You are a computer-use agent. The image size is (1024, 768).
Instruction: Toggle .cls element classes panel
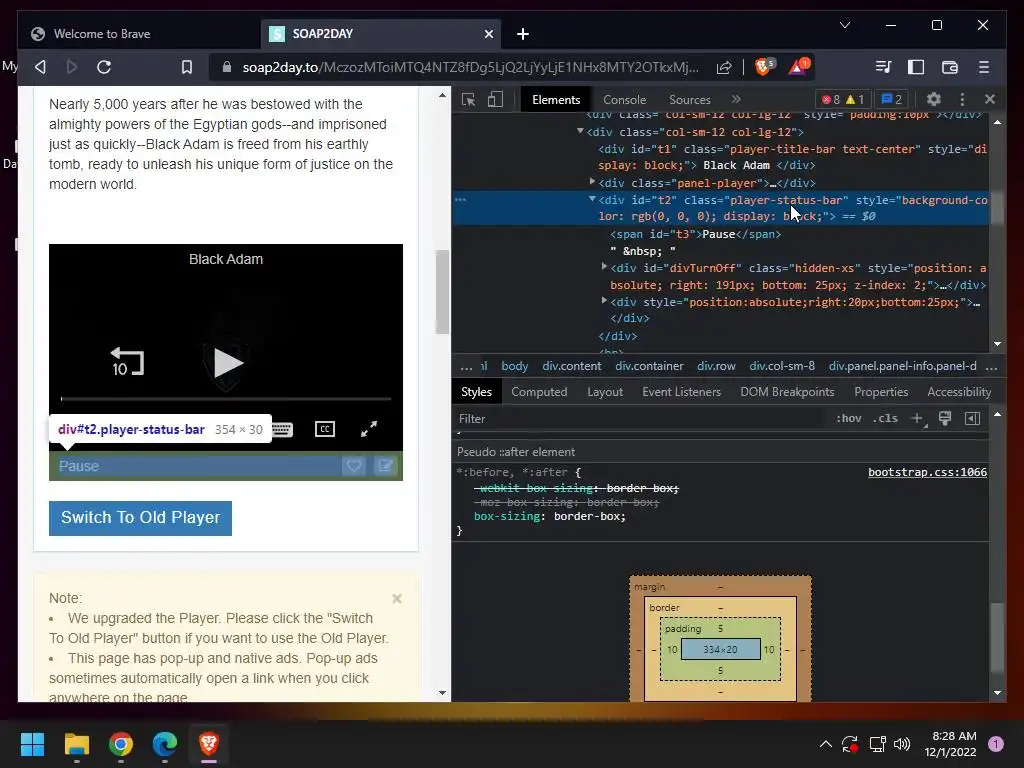tap(885, 419)
